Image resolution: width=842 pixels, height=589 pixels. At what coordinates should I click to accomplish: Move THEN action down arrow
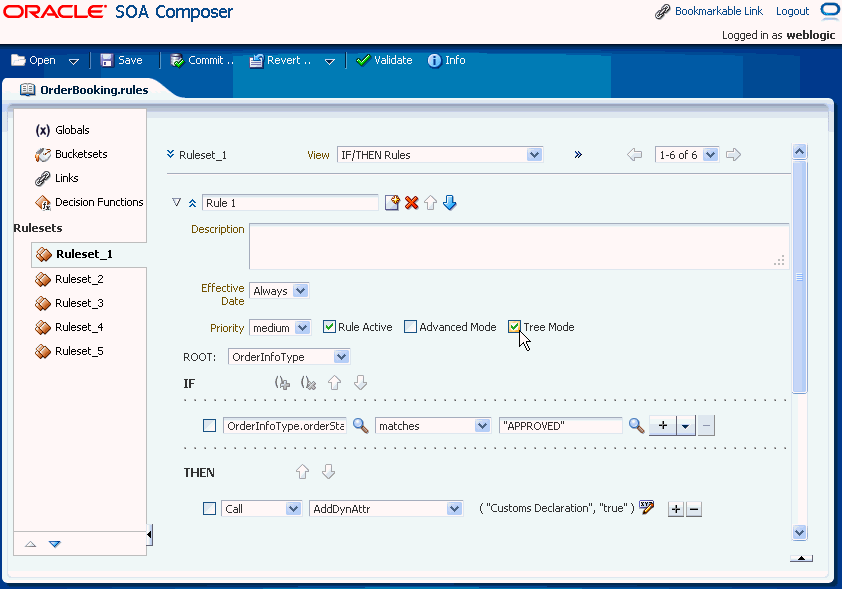pos(329,472)
